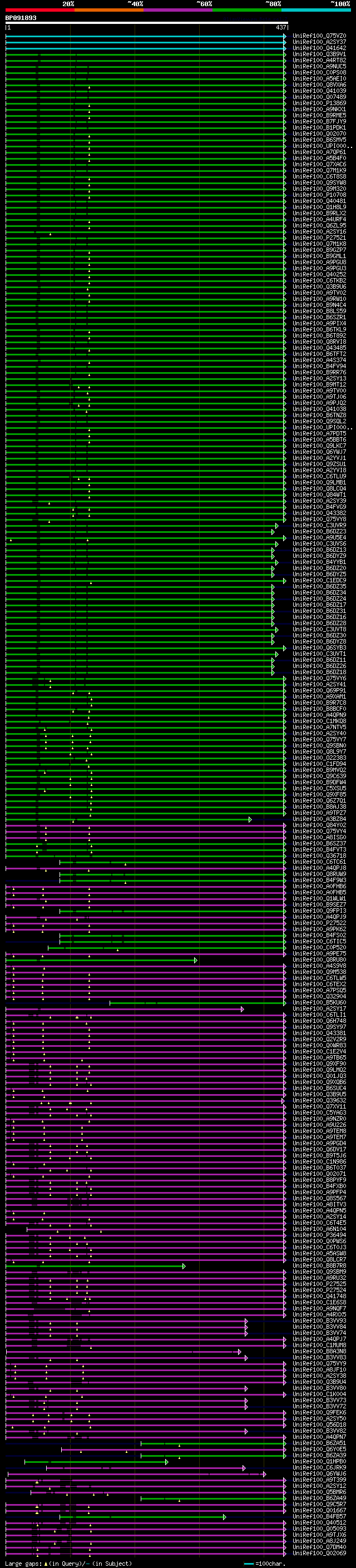This screenshot has width=356, height=1568.
Task: Click label UniRef100_Q9LMQ2
Action: (x=319, y=1070)
